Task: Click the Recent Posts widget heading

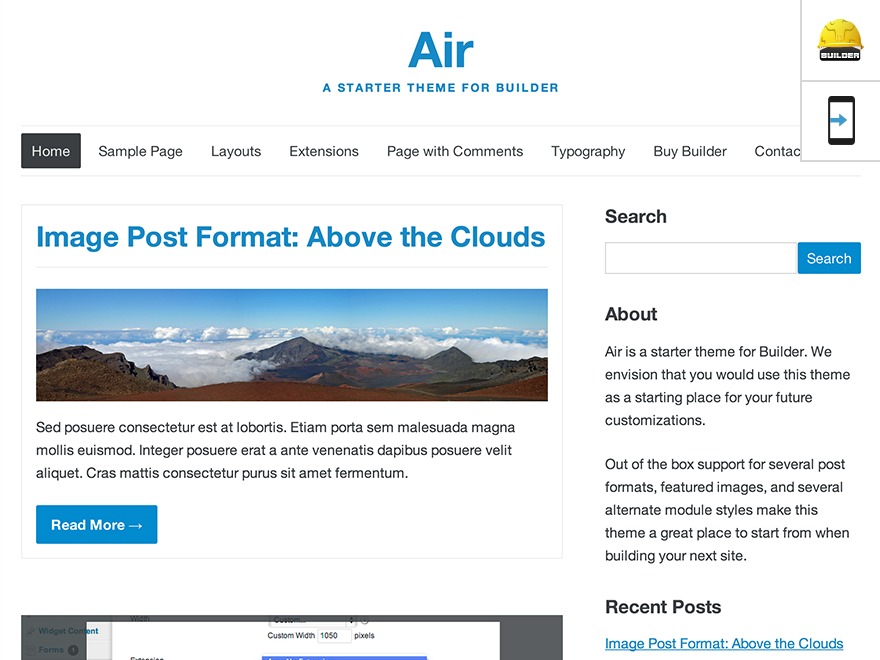Action: [663, 607]
